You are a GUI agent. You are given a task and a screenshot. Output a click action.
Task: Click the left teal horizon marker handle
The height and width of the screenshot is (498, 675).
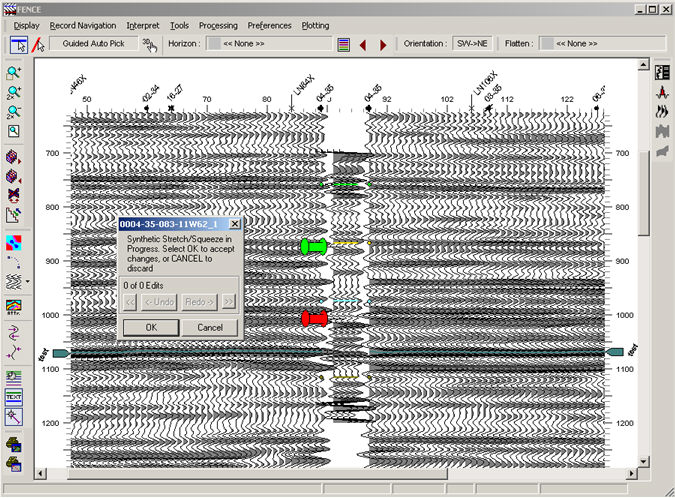(61, 353)
